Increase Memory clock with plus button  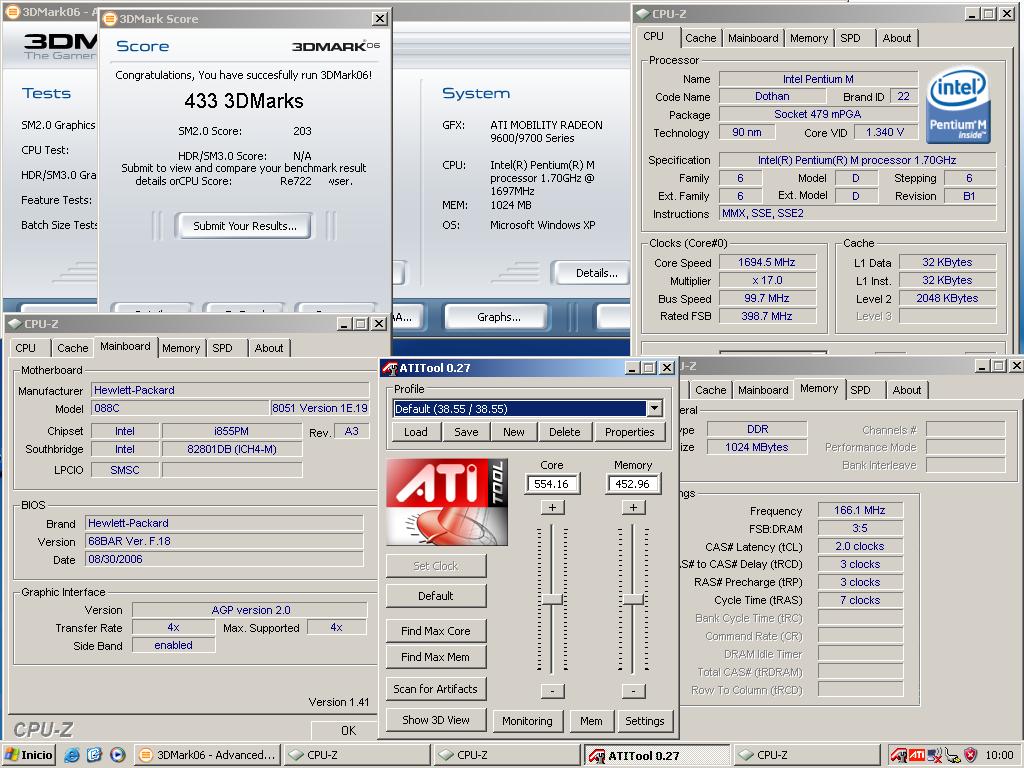point(633,507)
